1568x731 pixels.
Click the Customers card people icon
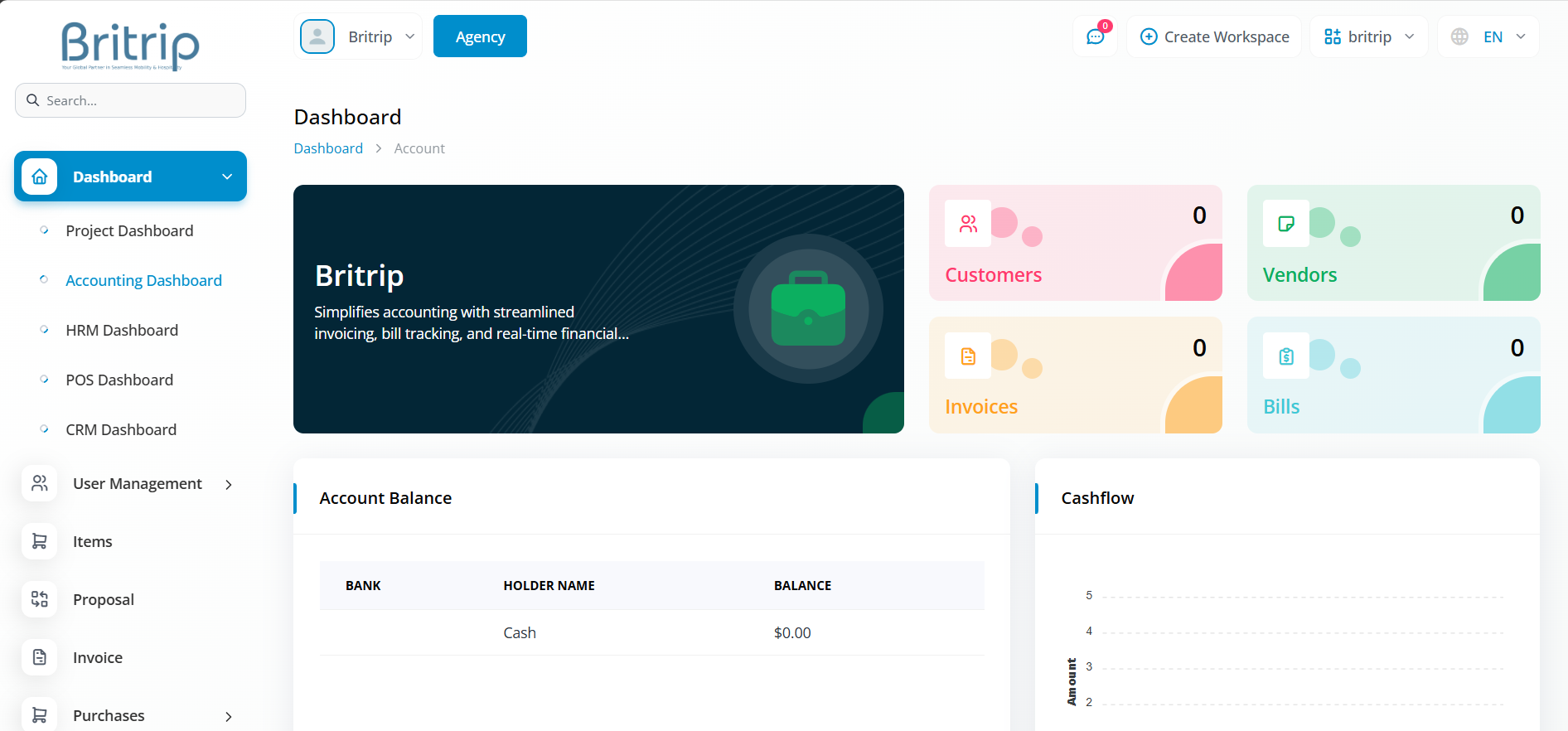click(968, 224)
